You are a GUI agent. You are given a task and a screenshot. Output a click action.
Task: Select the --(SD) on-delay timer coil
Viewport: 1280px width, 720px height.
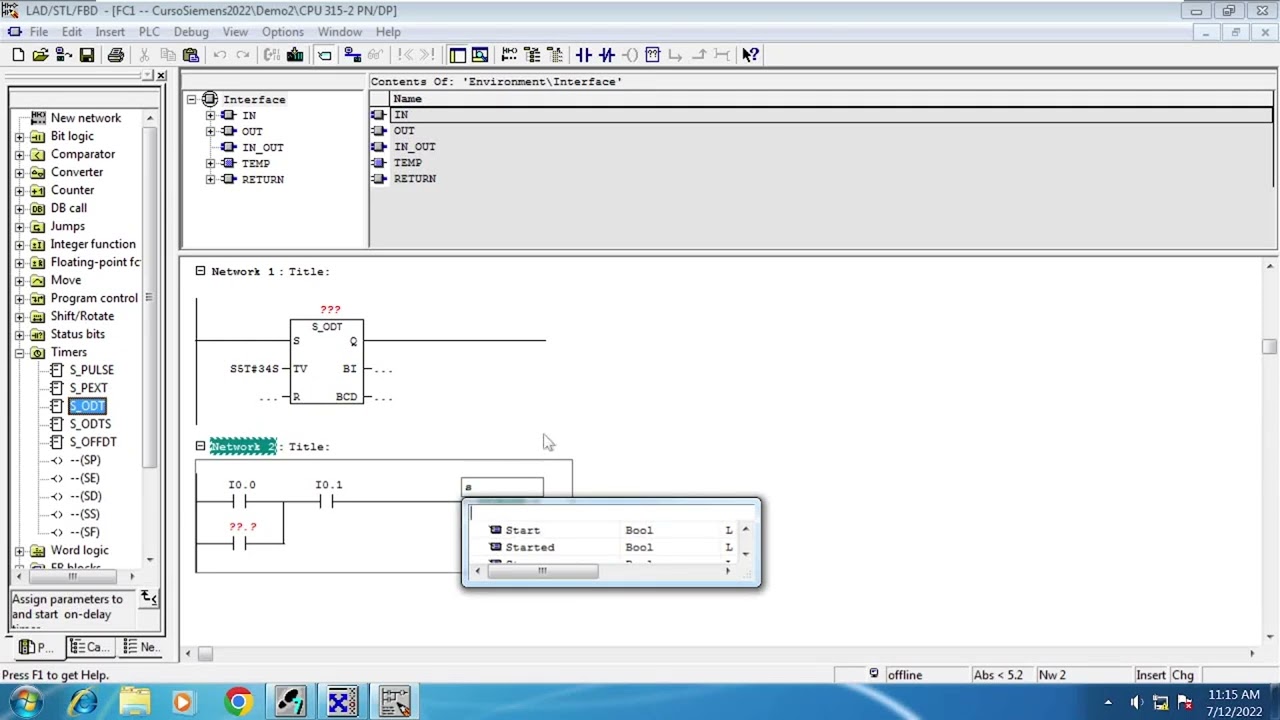pos(85,496)
